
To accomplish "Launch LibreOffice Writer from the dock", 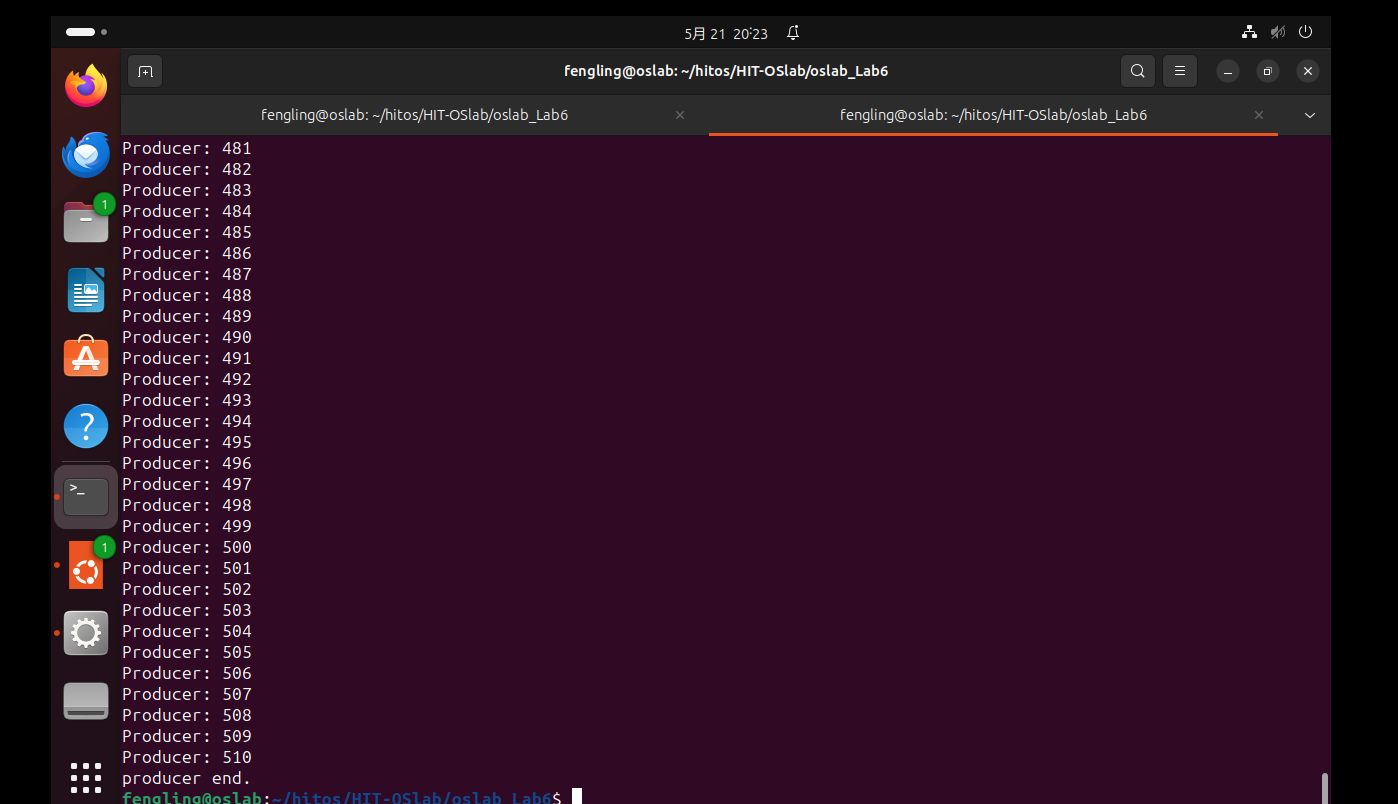I will pos(86,290).
